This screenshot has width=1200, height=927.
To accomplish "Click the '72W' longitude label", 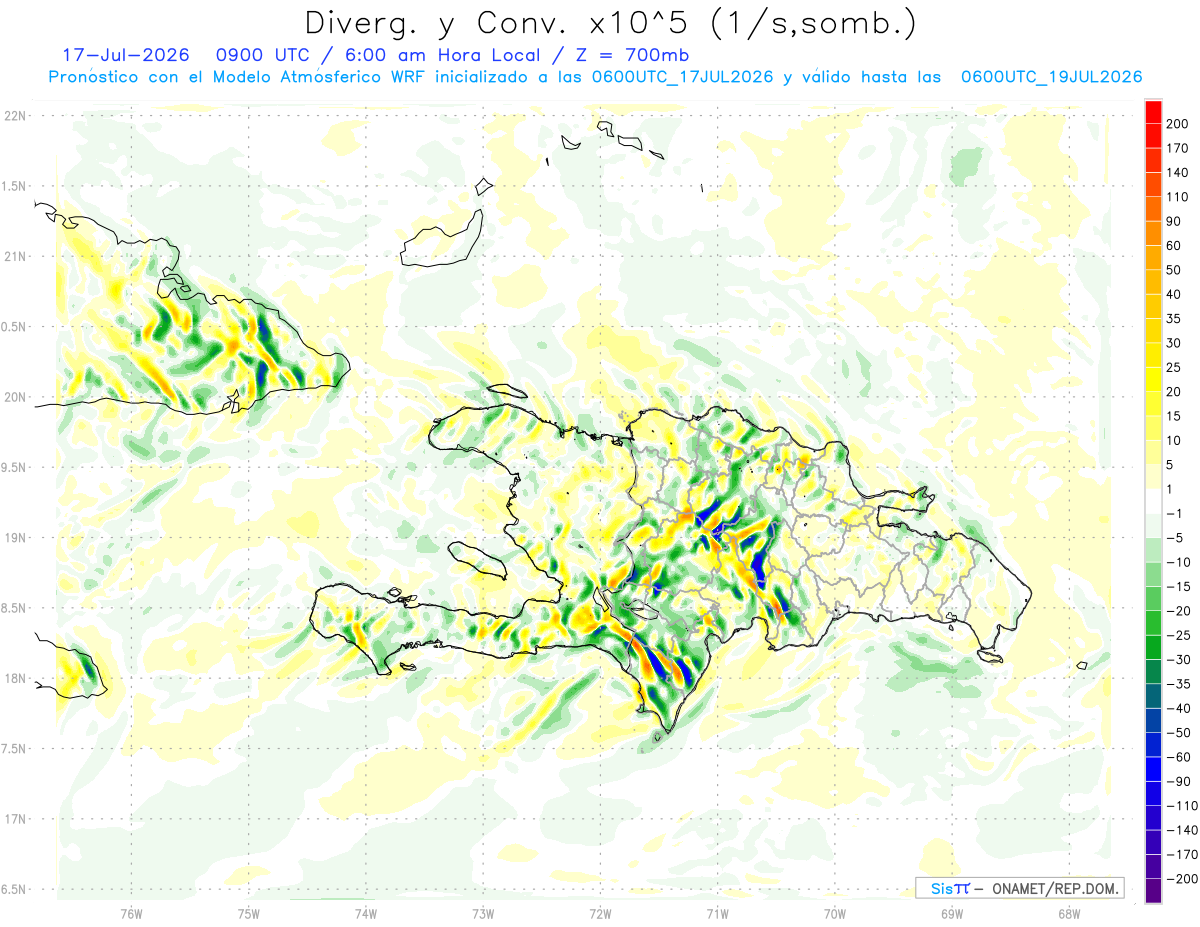I will click(x=600, y=913).
